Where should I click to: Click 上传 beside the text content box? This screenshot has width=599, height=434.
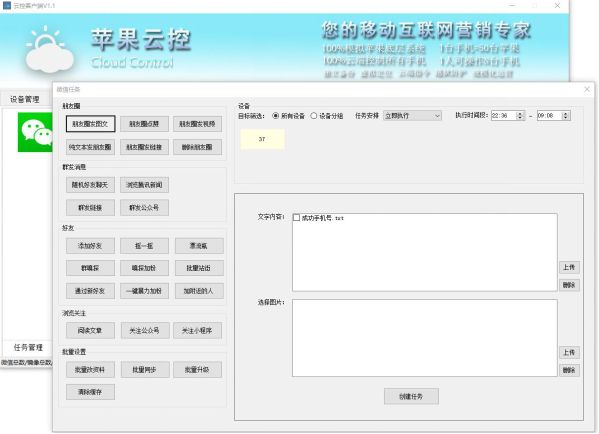coord(570,267)
